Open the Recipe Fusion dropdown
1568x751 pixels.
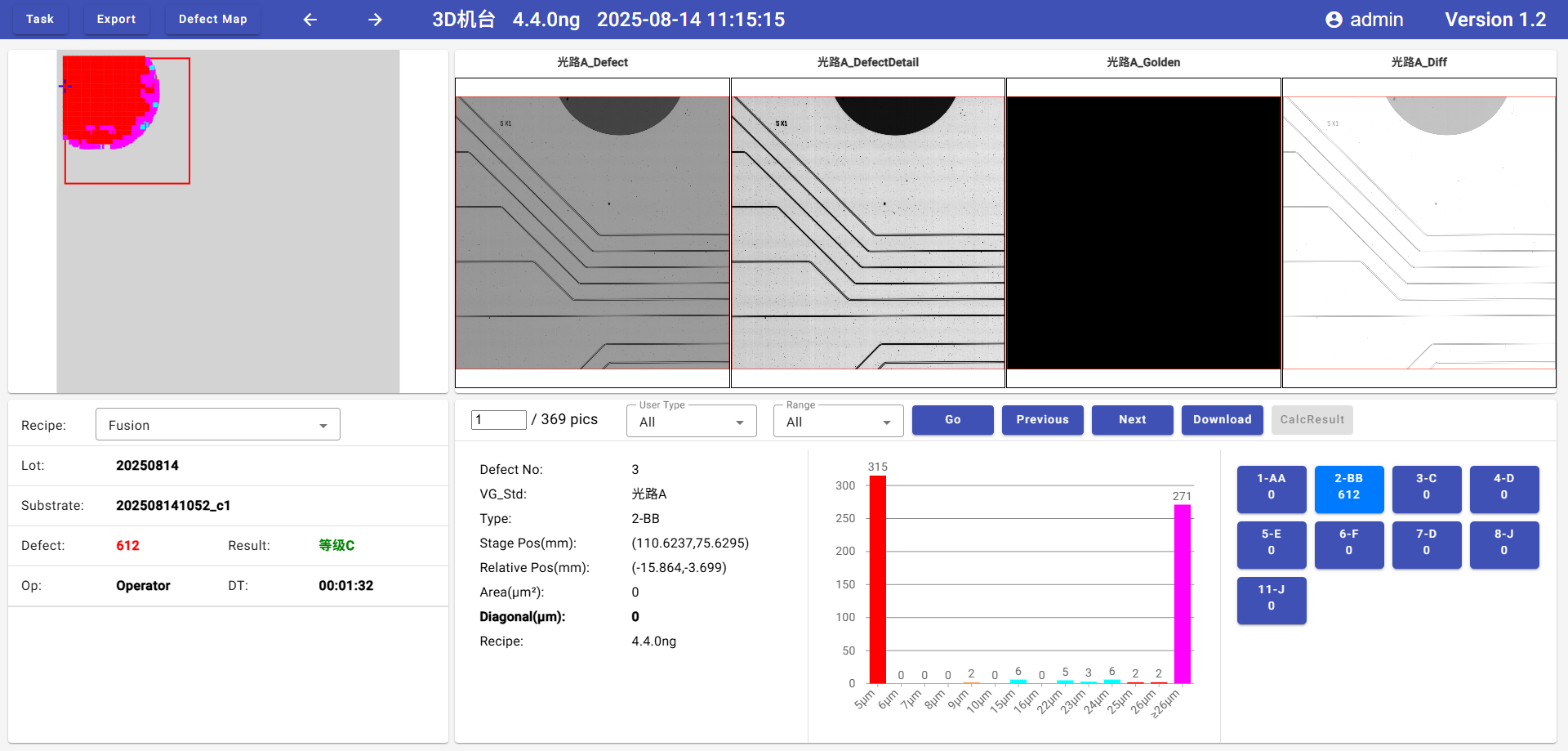[218, 425]
